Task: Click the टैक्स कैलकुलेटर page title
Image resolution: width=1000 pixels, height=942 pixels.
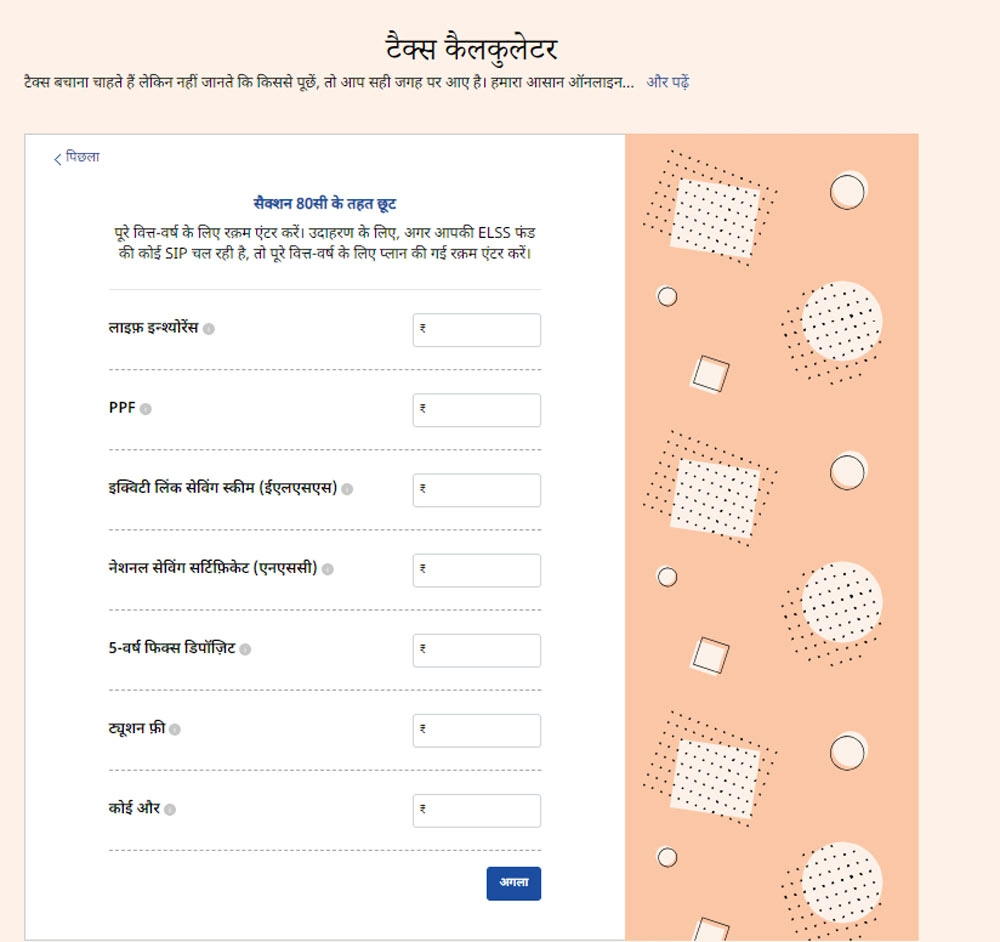Action: [471, 48]
